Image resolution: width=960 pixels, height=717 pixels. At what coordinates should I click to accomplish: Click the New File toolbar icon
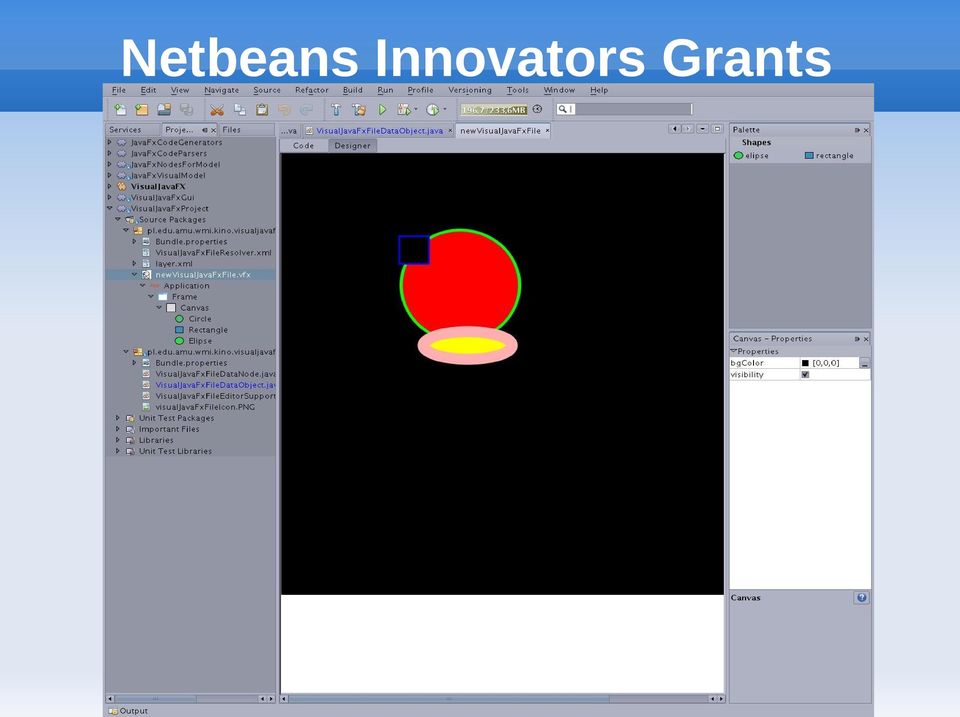[x=120, y=110]
